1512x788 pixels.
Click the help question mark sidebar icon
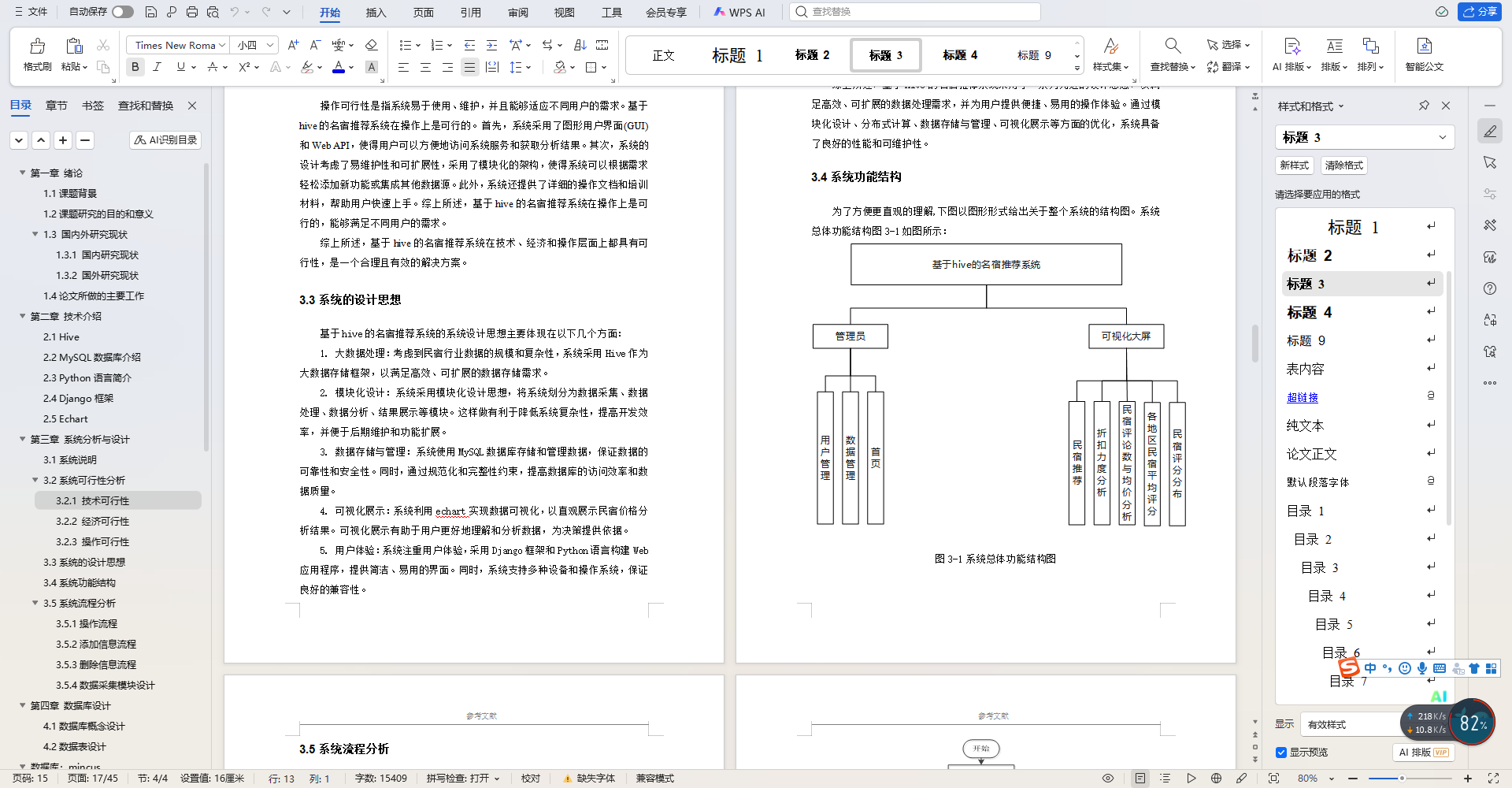[x=1490, y=288]
